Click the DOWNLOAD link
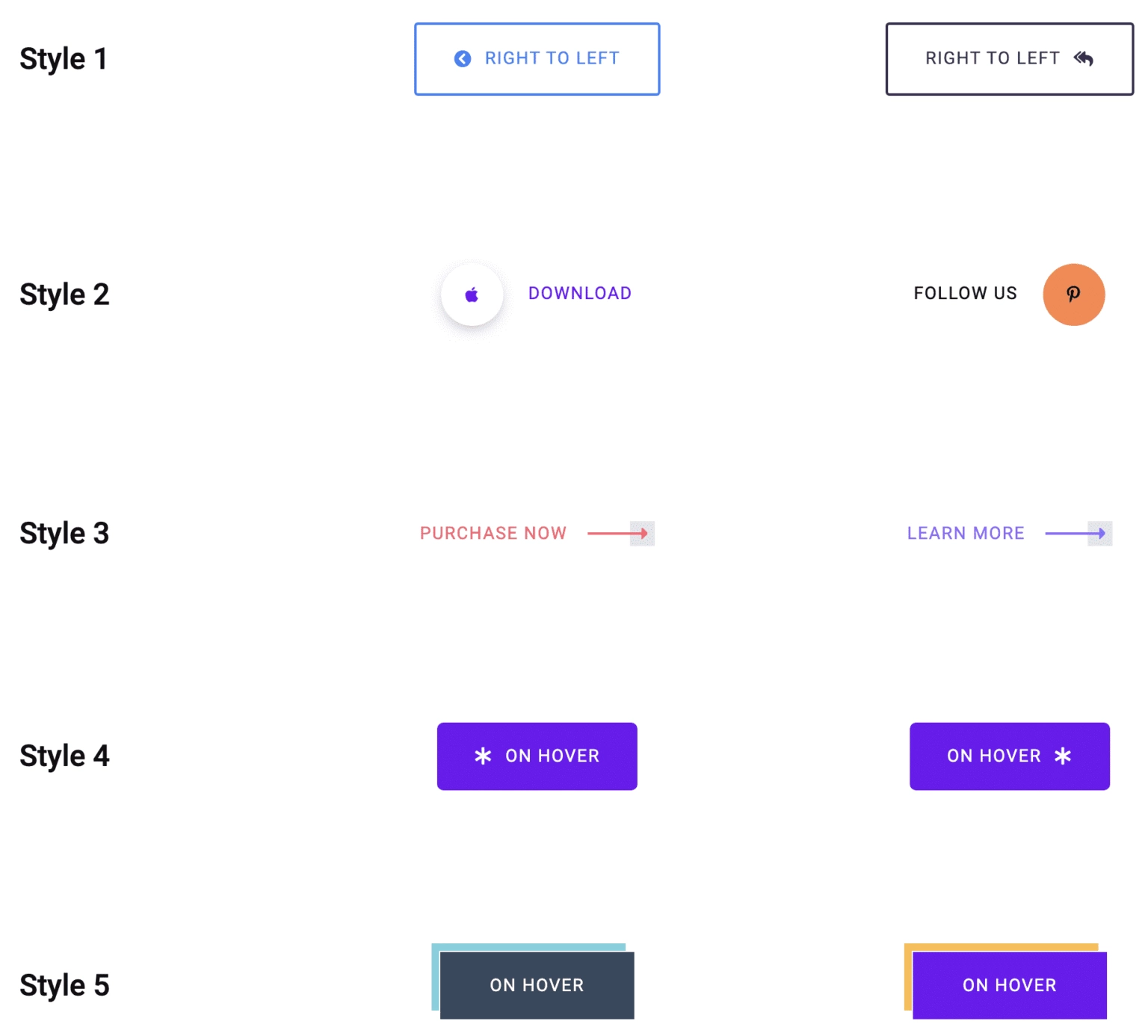This screenshot has height=1036, width=1148. pos(579,293)
